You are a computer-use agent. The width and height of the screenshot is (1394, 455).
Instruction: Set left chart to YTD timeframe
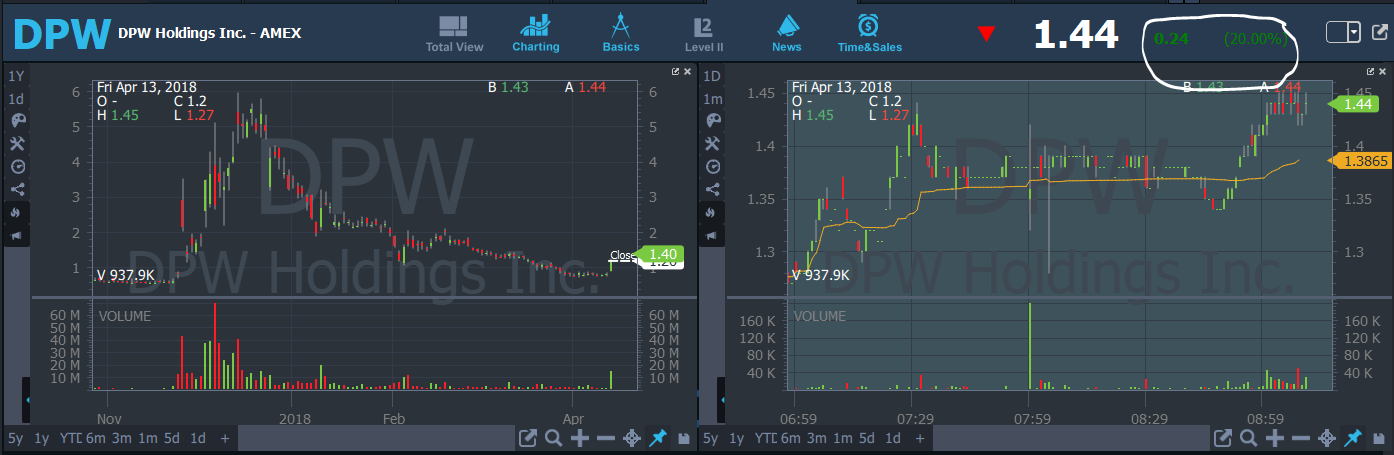[x=70, y=438]
